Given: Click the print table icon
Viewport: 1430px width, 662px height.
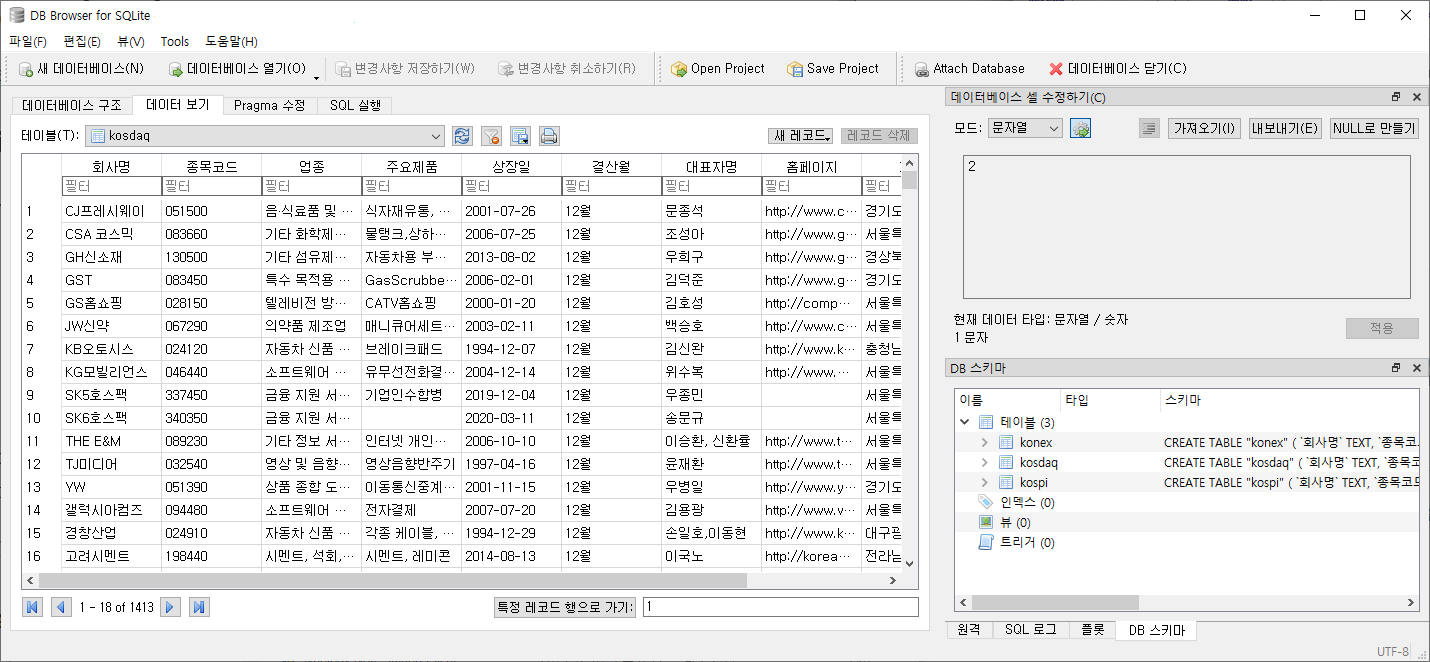Looking at the screenshot, I should coord(549,136).
